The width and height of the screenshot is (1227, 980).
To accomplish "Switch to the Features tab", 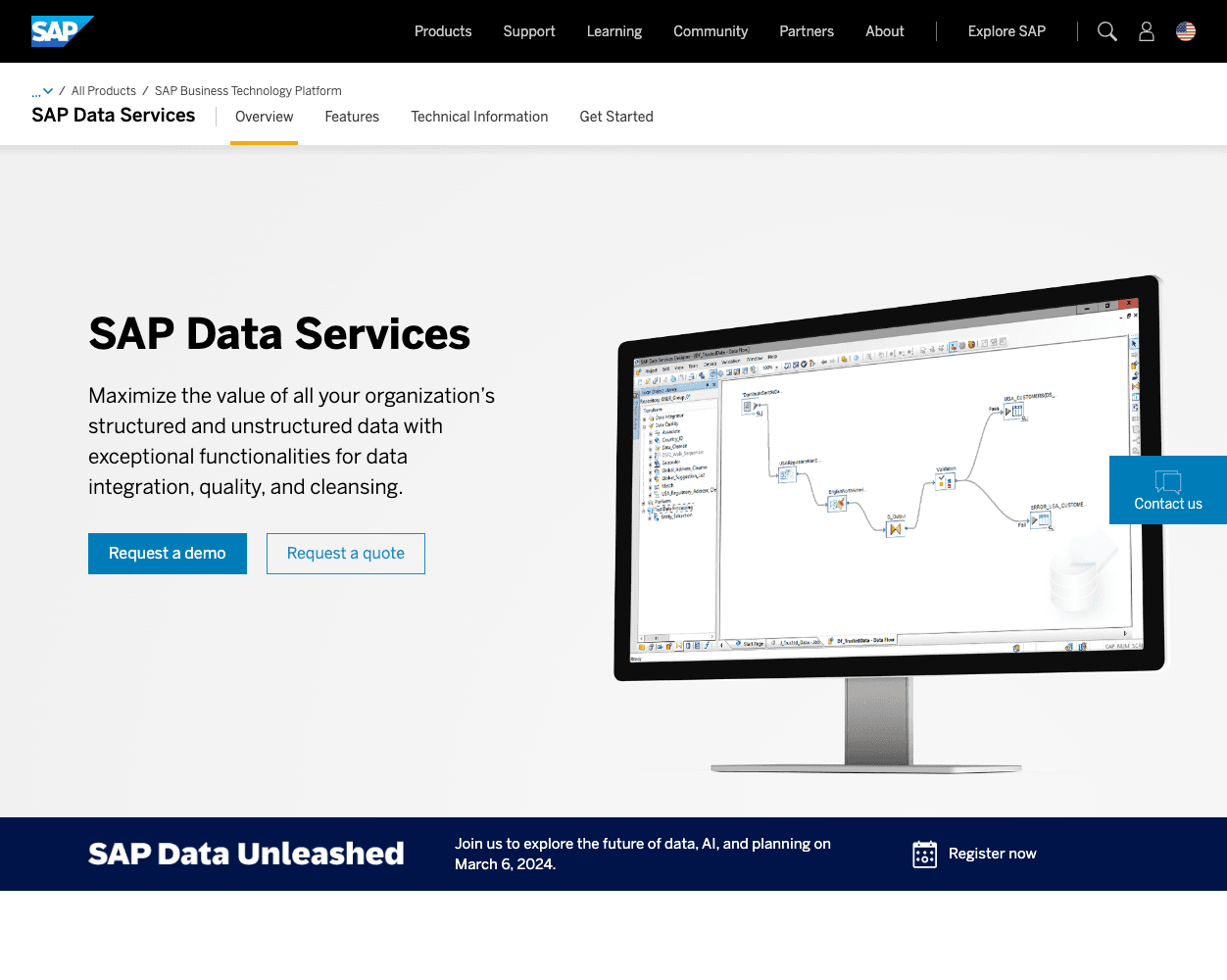I will [x=352, y=117].
